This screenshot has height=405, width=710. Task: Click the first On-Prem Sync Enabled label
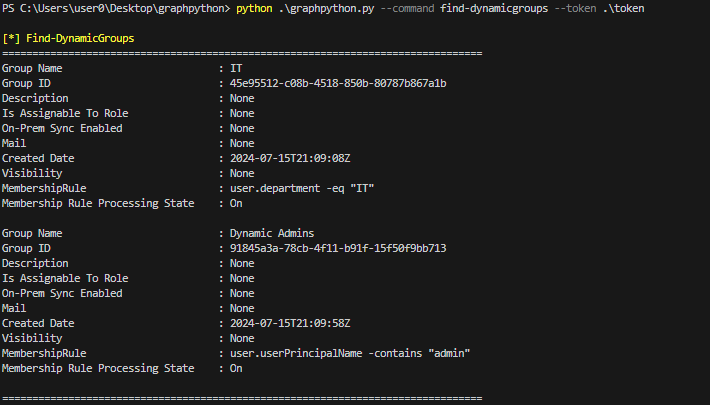point(62,128)
